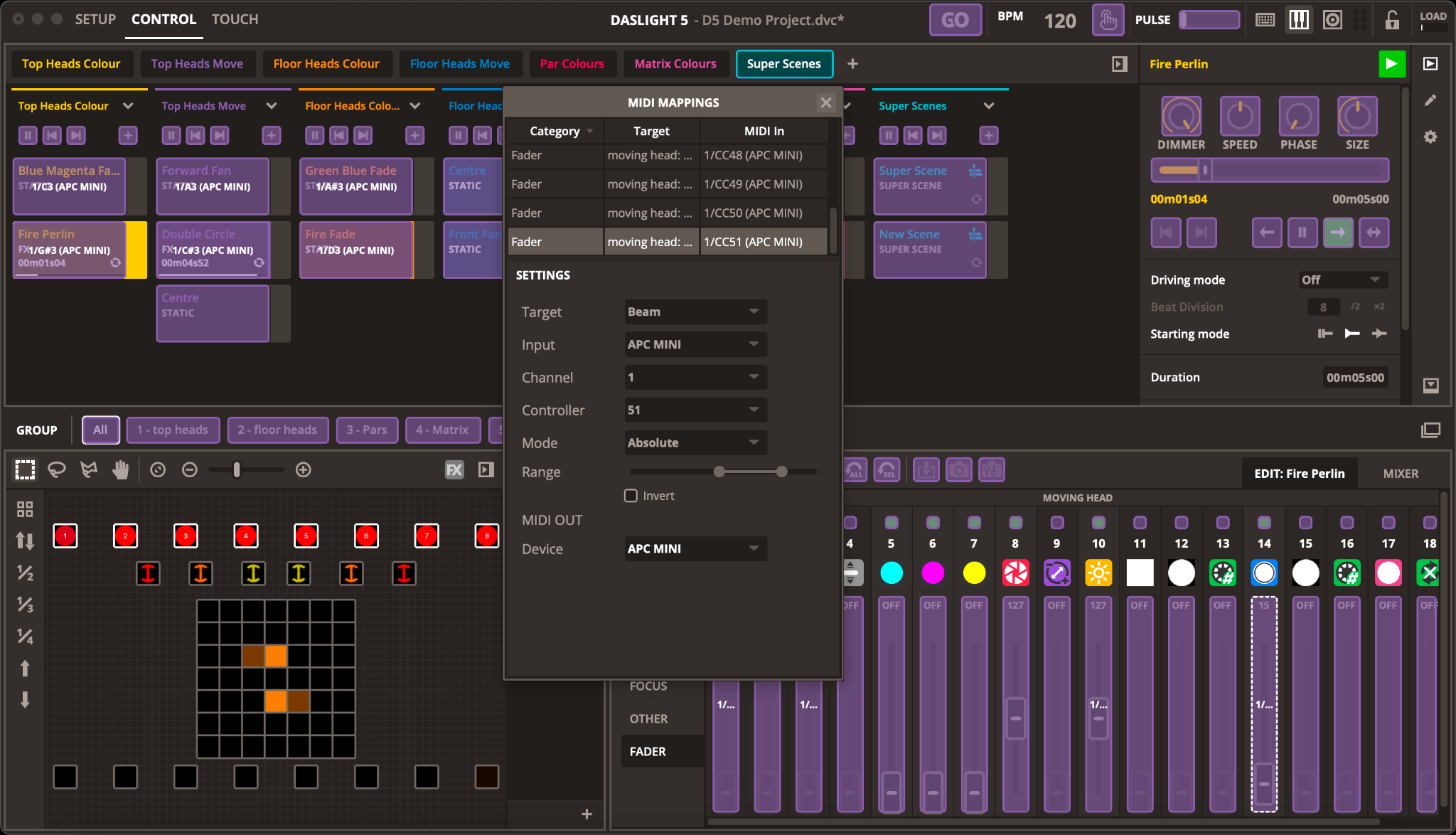
Task: Open the pencil edit icon
Action: [x=1430, y=100]
